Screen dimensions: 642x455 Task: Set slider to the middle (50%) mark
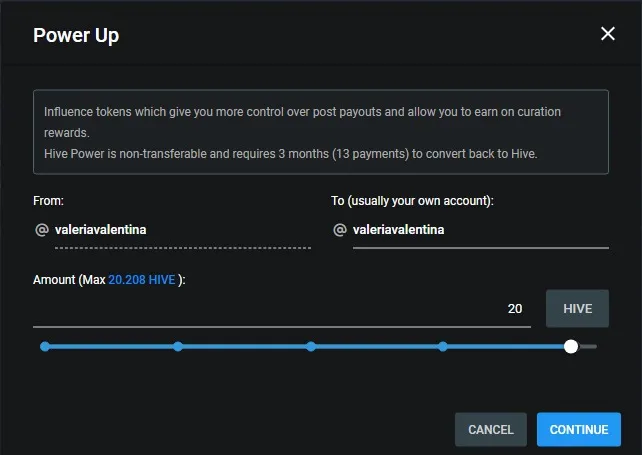tap(311, 347)
